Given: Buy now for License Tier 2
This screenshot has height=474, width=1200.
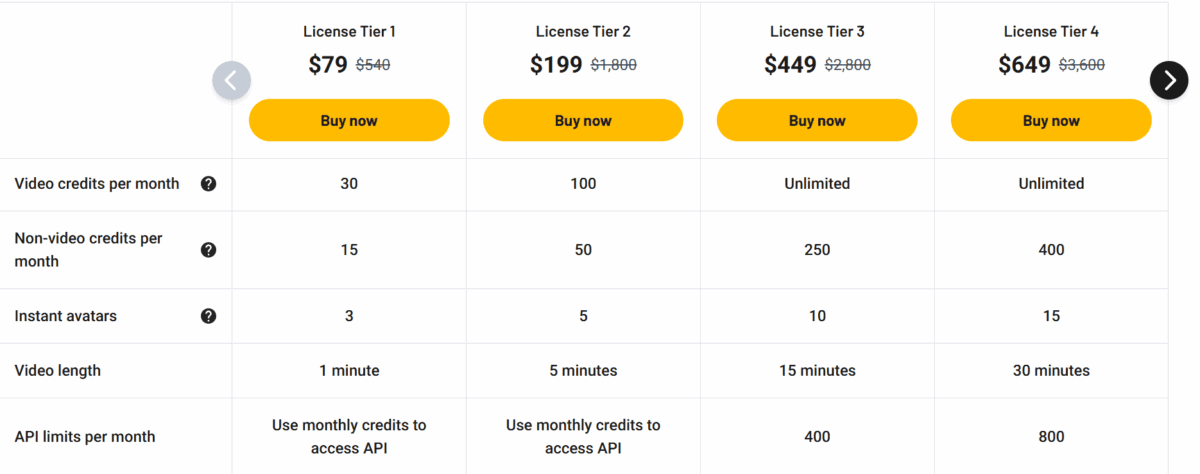Looking at the screenshot, I should pyautogui.click(x=583, y=120).
